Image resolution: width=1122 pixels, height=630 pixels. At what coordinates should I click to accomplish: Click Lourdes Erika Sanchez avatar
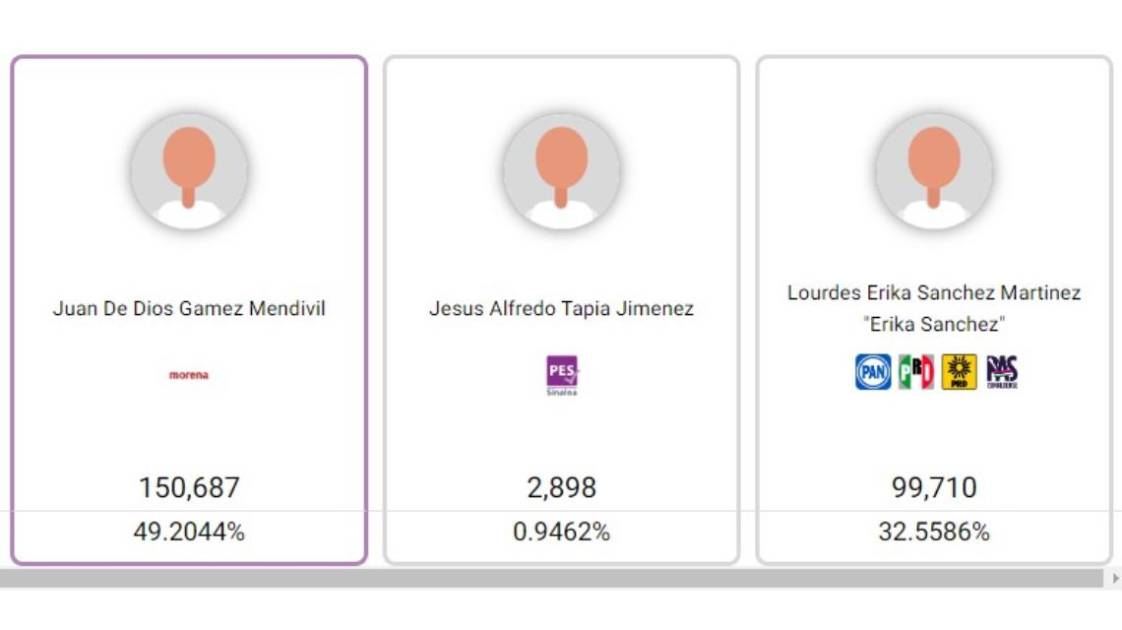coord(934,171)
